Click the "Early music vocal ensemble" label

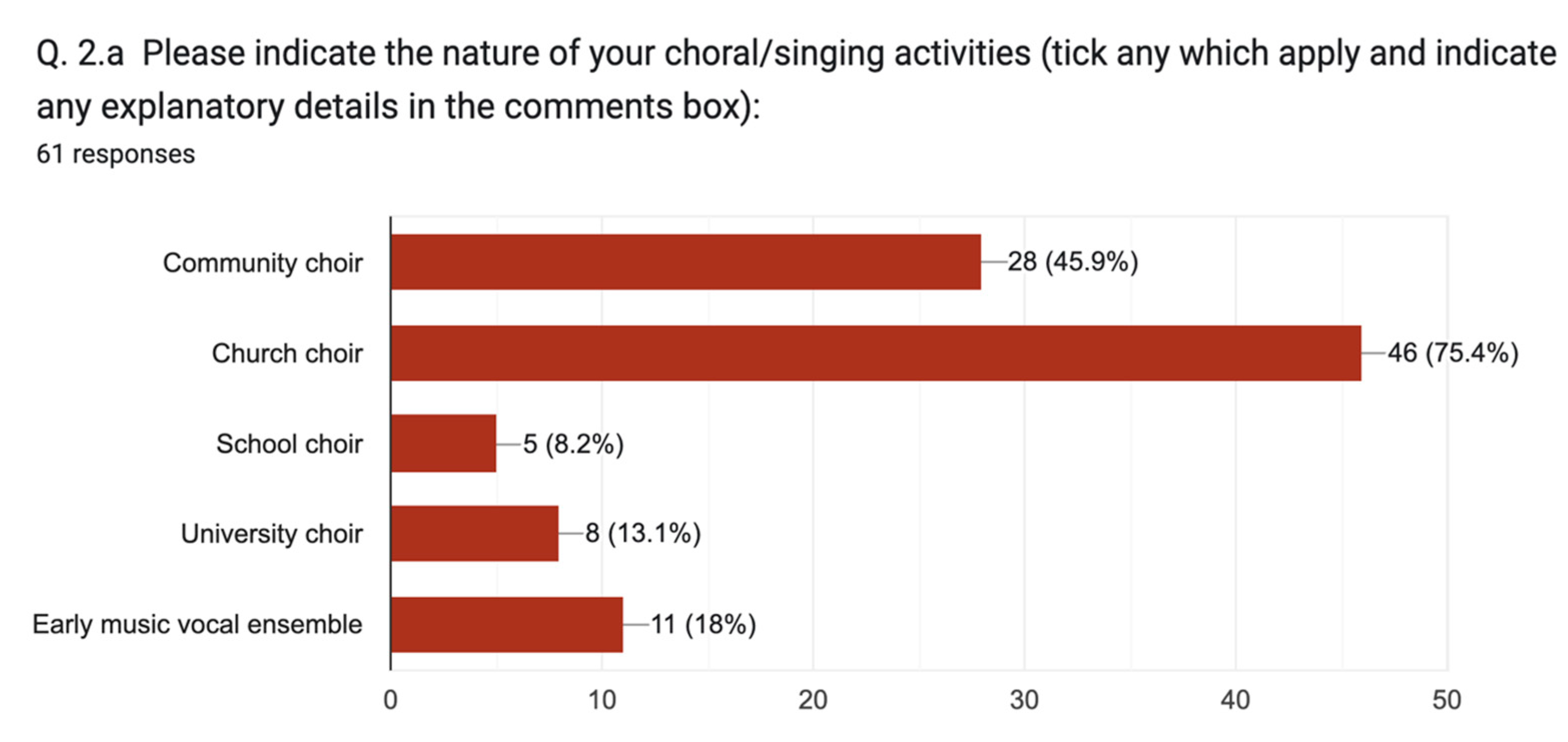(197, 624)
